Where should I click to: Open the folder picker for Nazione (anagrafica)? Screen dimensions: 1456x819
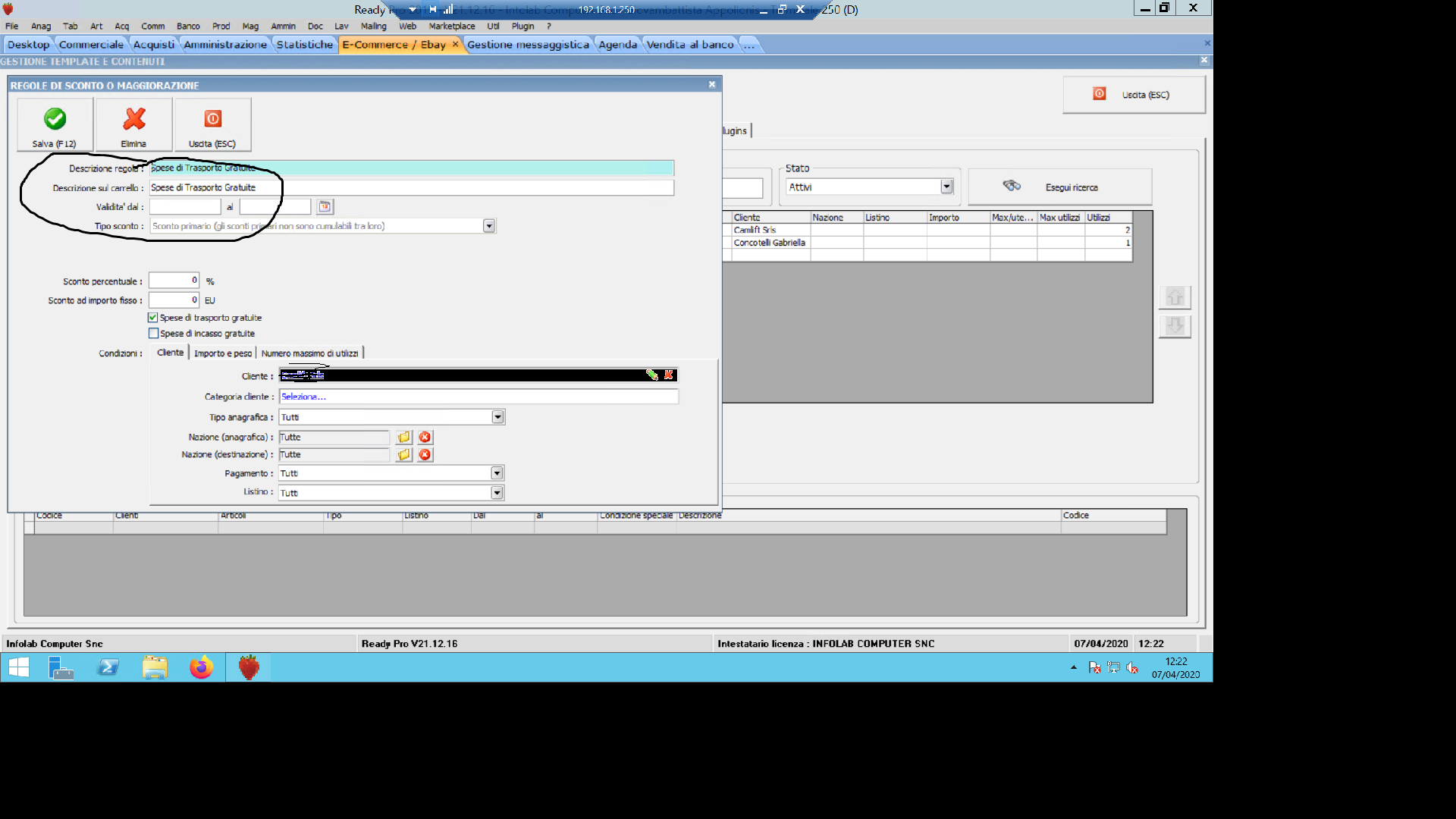click(x=404, y=438)
